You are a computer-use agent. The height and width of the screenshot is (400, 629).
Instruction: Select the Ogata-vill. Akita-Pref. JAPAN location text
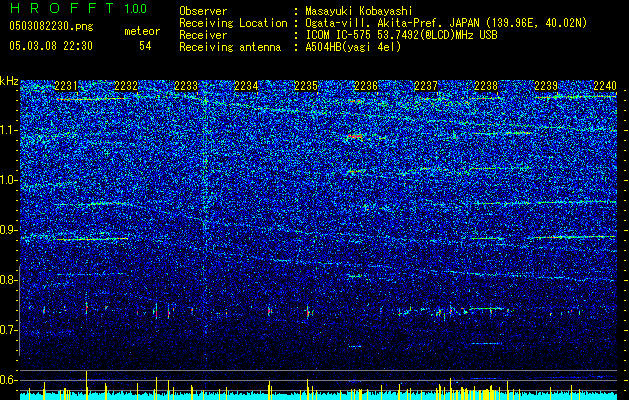pyautogui.click(x=446, y=23)
